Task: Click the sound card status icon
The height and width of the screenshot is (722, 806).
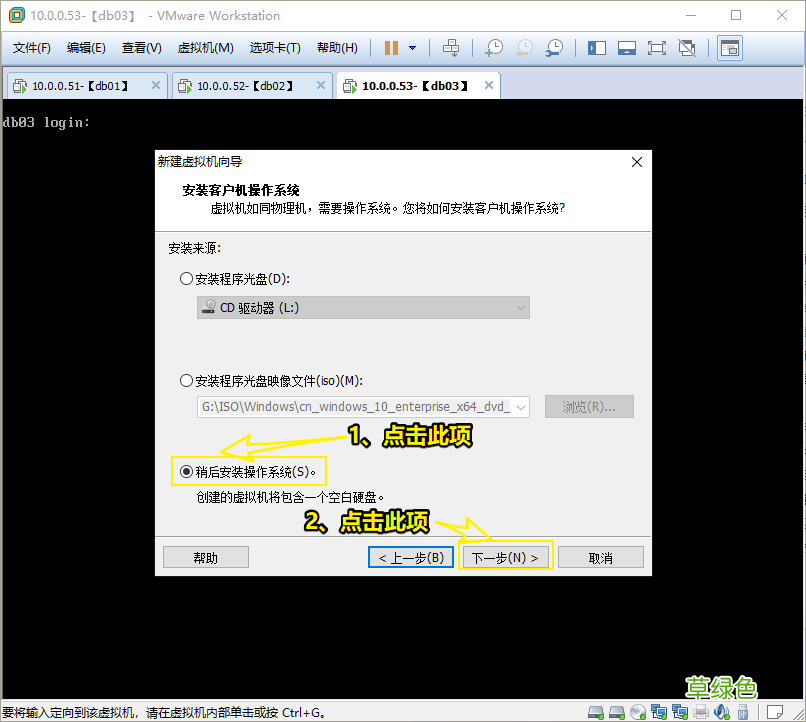Action: (722, 712)
